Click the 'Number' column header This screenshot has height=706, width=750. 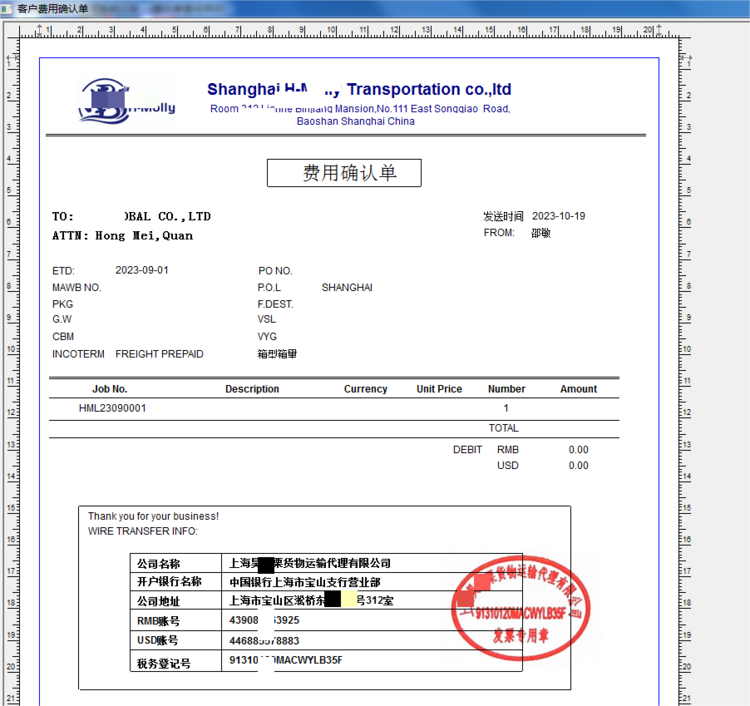tap(507, 389)
